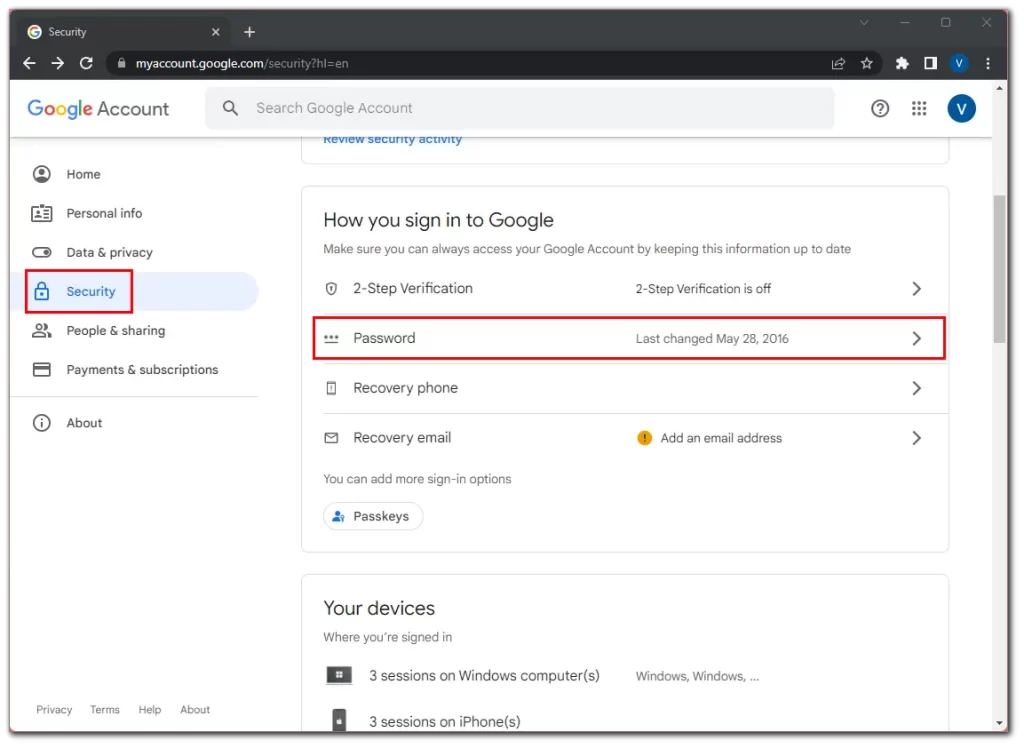1024x748 pixels.
Task: Click the Windows computer device icon
Action: click(339, 675)
